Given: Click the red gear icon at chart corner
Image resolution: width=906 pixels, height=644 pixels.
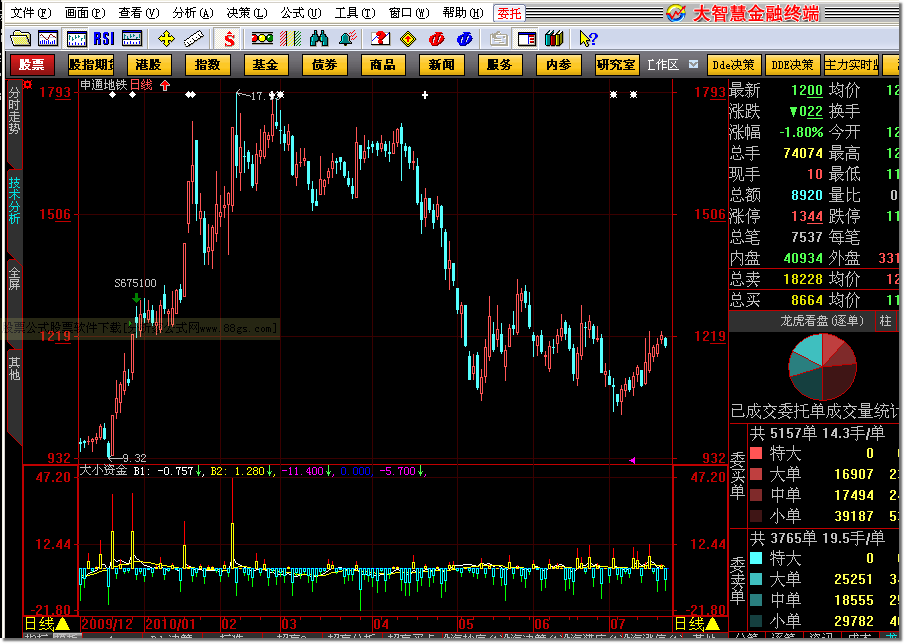Looking at the screenshot, I should tap(28, 85).
